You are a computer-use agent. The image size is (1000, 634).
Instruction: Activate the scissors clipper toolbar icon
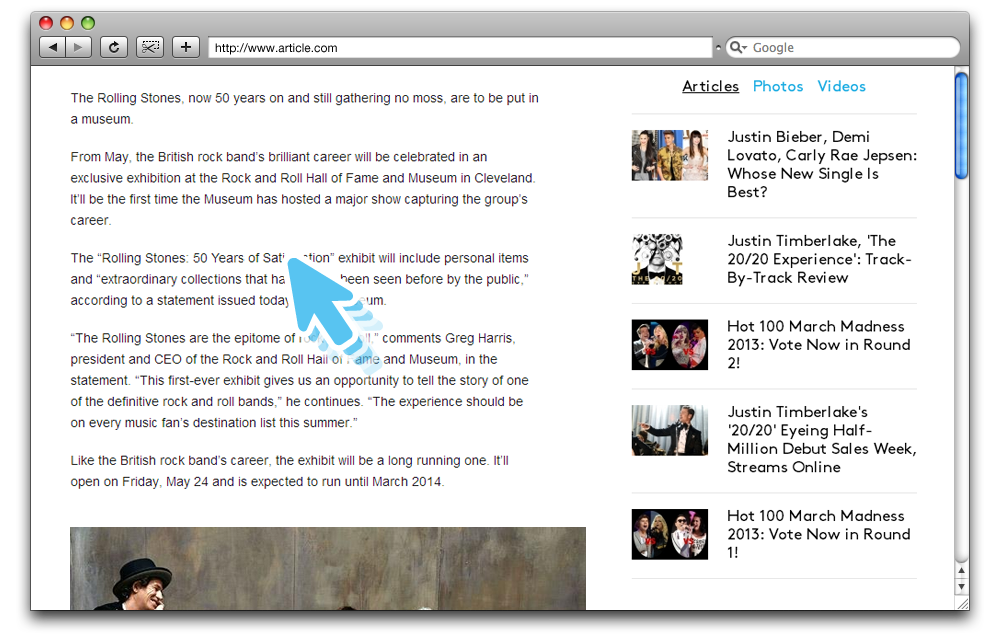tap(150, 47)
